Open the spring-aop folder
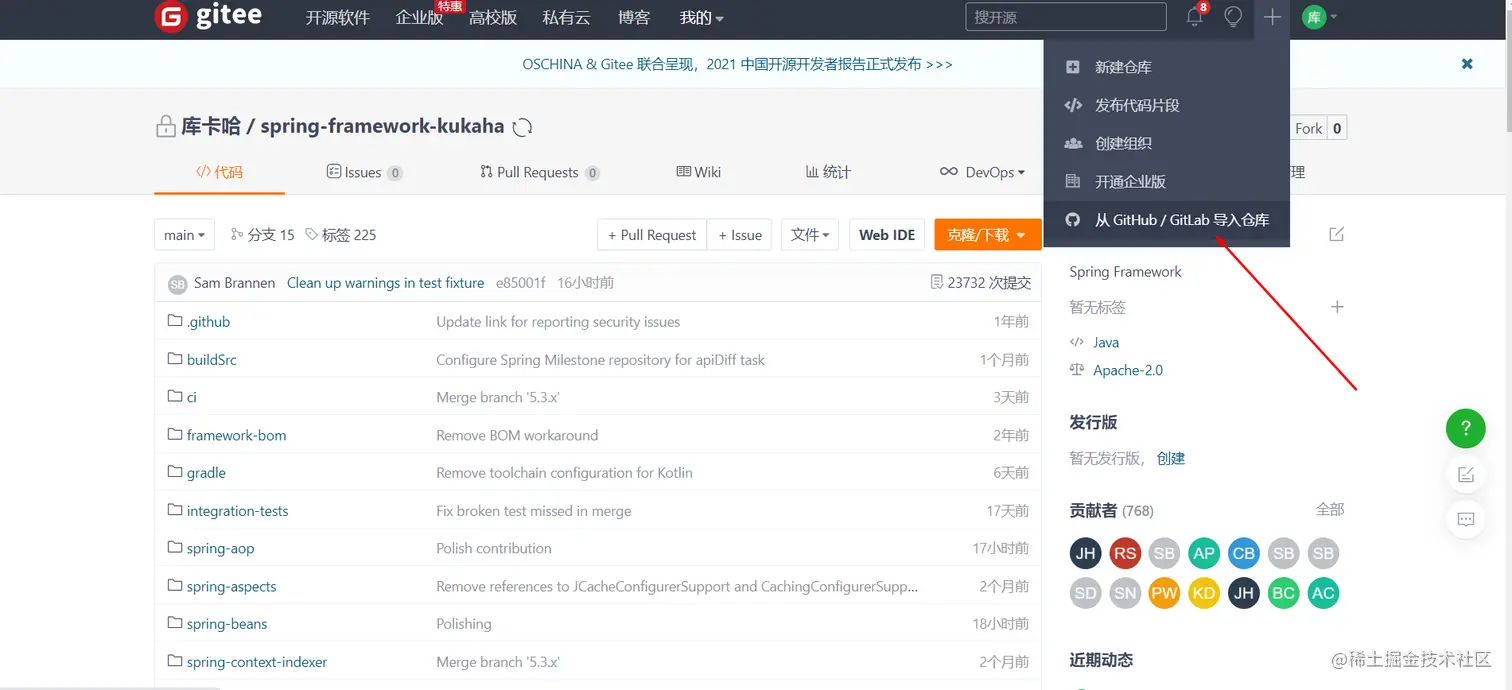 (x=220, y=548)
